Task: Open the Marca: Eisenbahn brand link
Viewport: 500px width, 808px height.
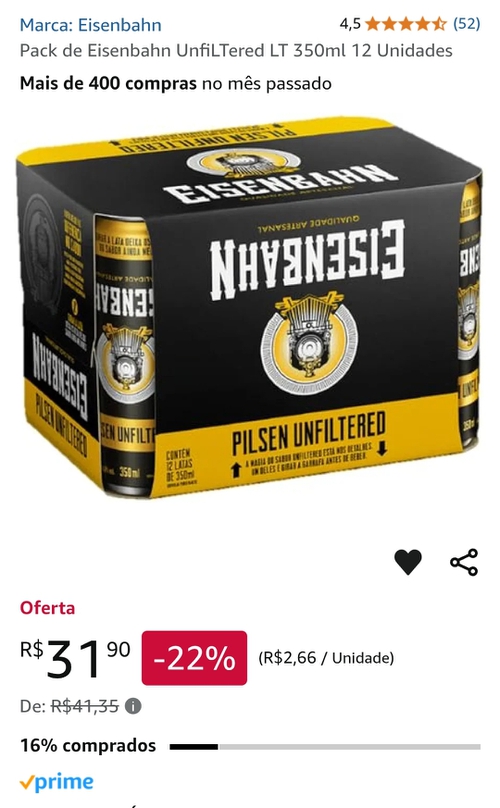Action: 90,24
